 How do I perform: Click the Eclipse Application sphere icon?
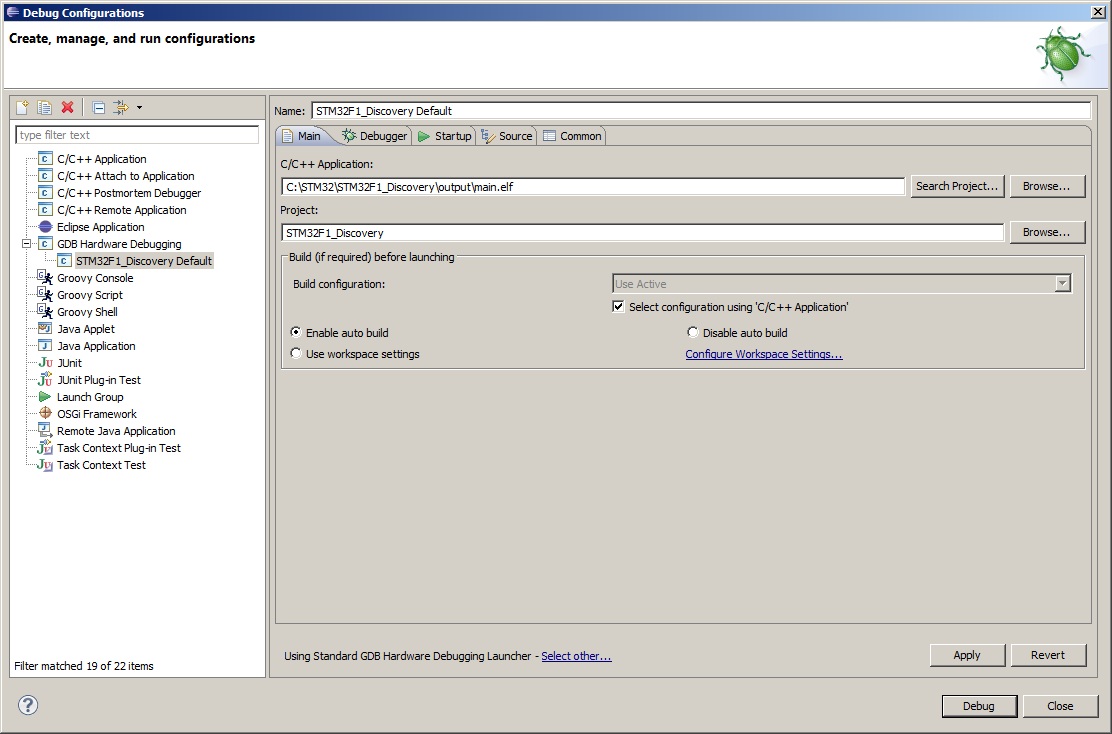point(45,227)
